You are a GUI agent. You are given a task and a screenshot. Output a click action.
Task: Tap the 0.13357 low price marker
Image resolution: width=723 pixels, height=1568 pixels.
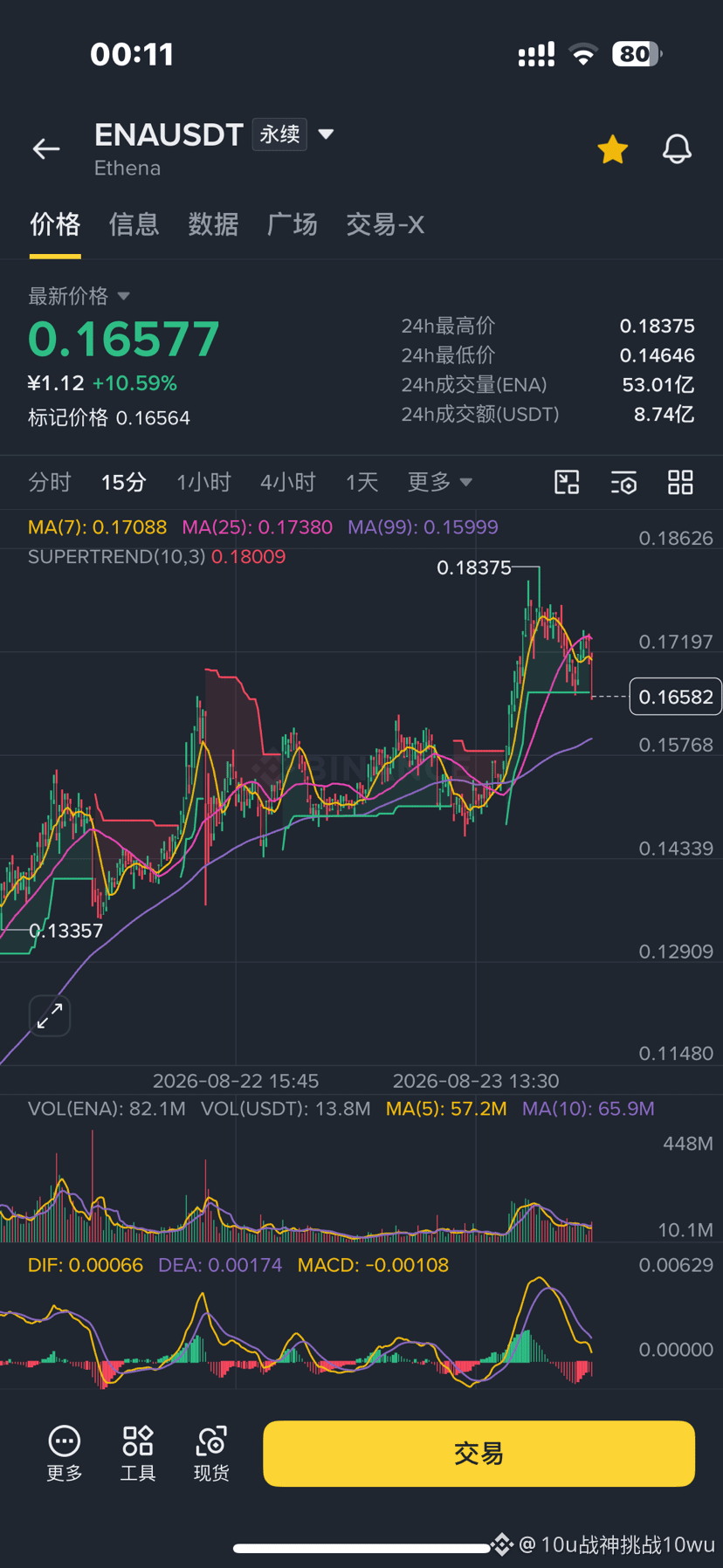(x=65, y=931)
